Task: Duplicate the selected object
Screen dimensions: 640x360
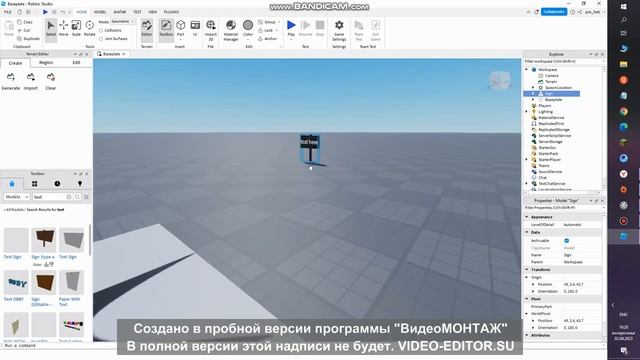Action: tap(29, 38)
